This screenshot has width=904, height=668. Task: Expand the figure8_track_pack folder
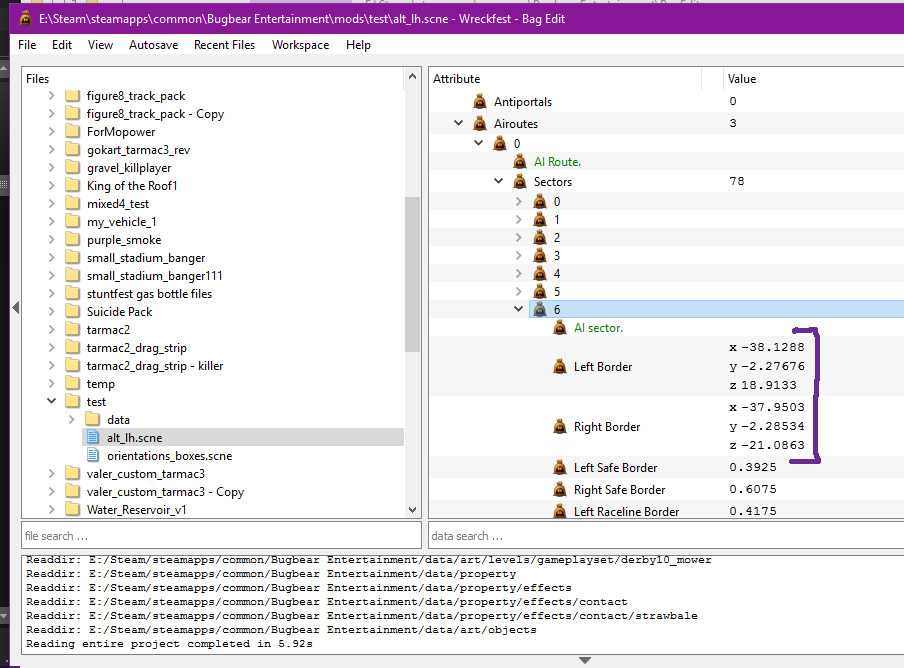tap(51, 96)
